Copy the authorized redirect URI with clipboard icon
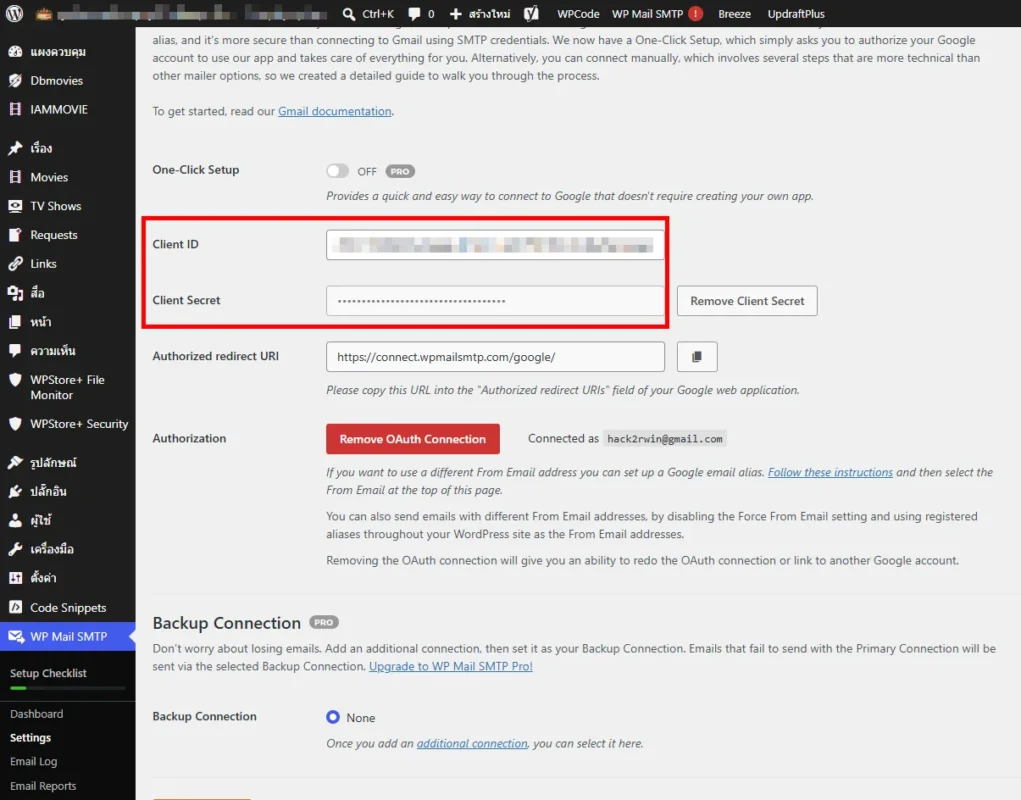Viewport: 1021px width, 800px height. coord(697,357)
